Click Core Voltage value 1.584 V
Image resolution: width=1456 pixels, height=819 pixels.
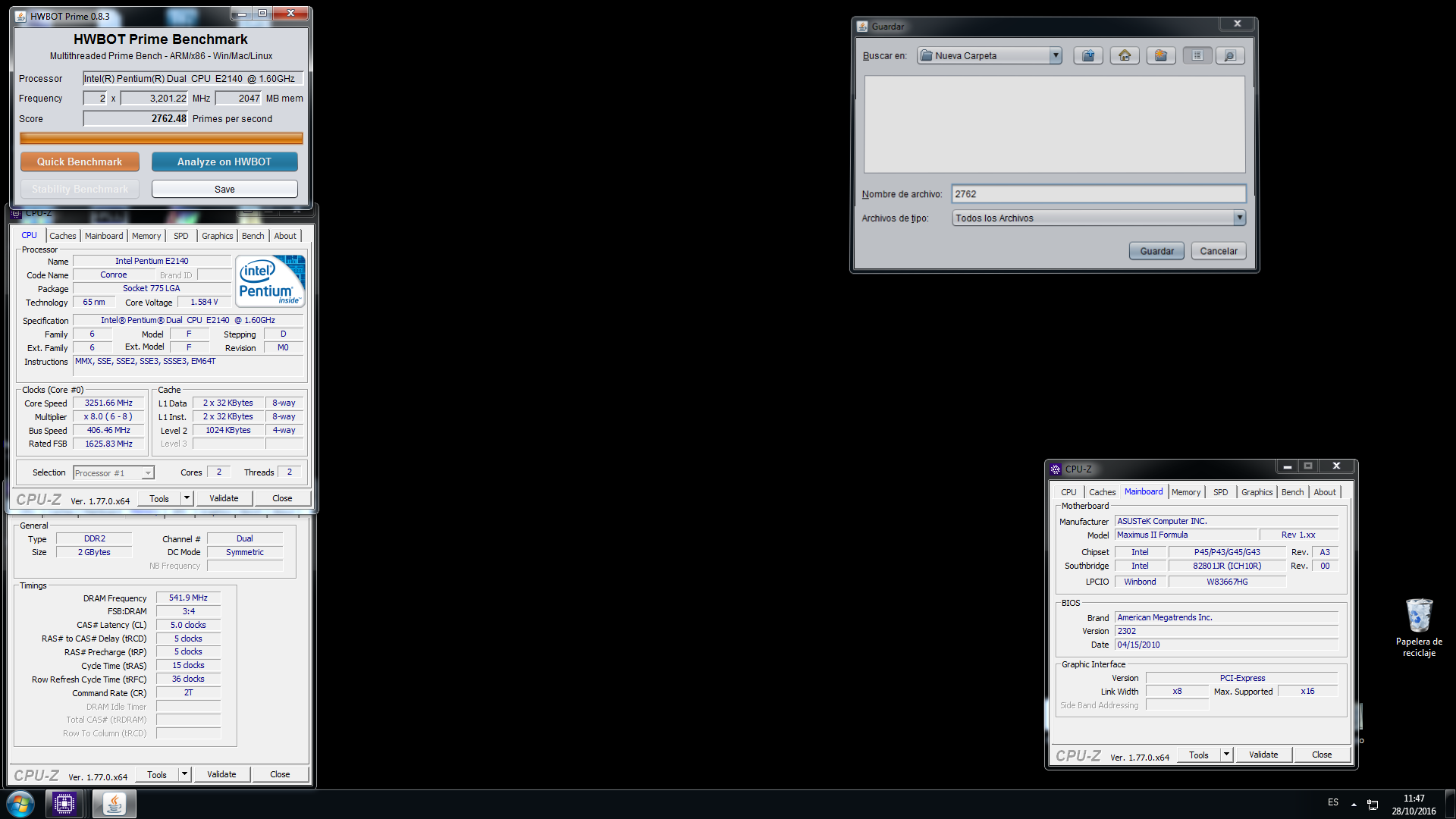(204, 302)
